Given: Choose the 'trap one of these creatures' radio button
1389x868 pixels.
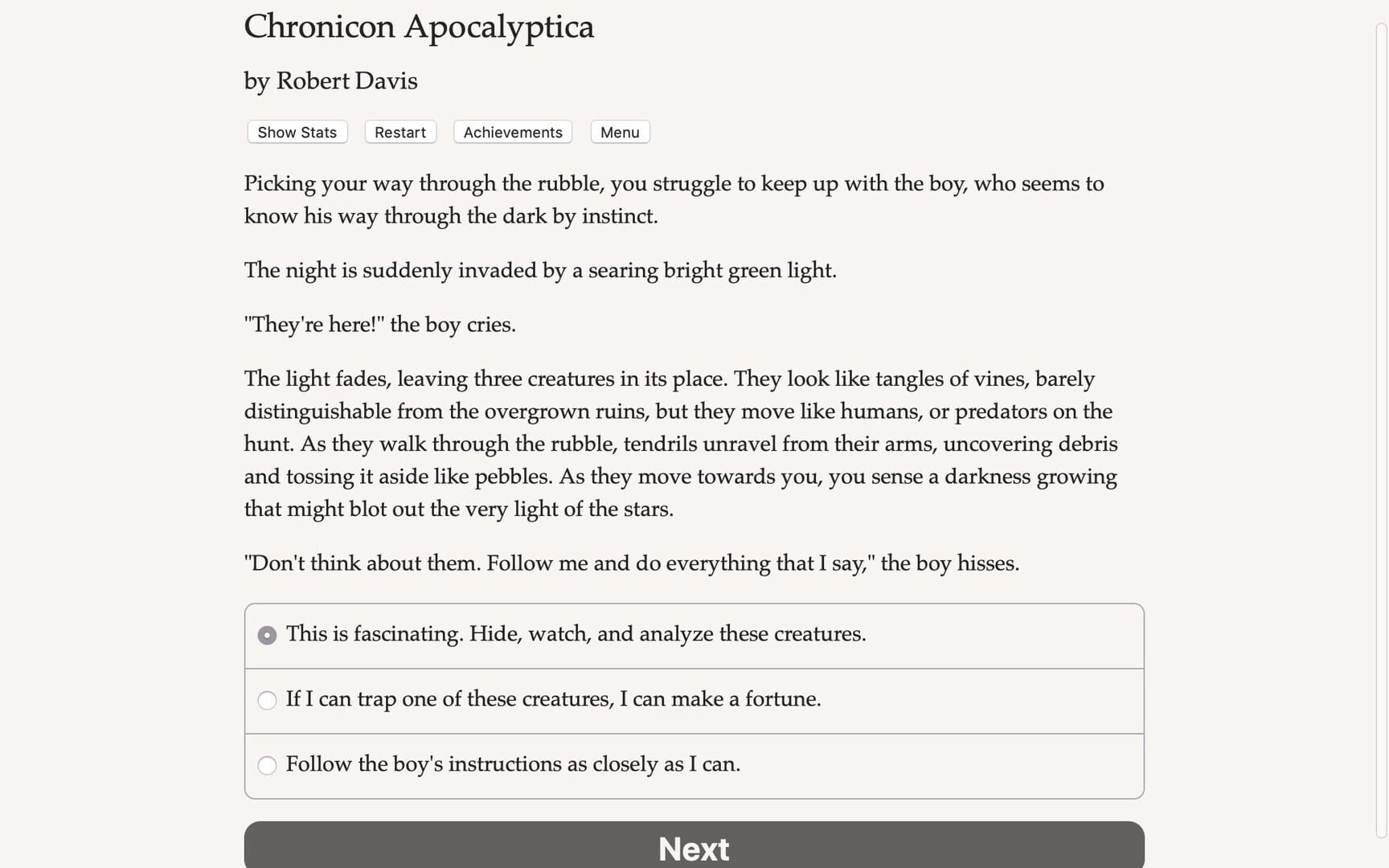Looking at the screenshot, I should click(267, 700).
